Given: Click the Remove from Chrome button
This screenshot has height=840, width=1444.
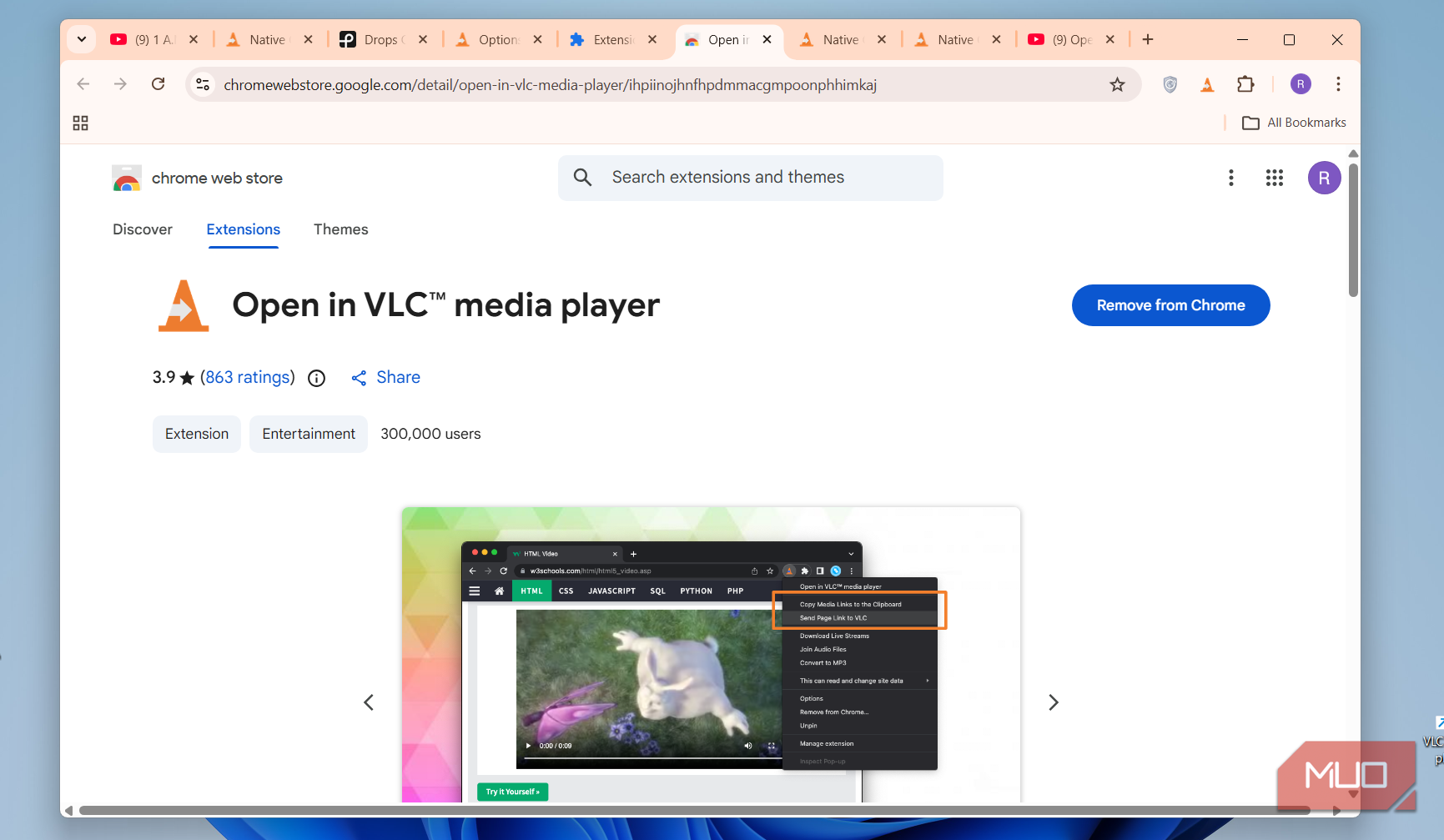Looking at the screenshot, I should tap(1170, 305).
